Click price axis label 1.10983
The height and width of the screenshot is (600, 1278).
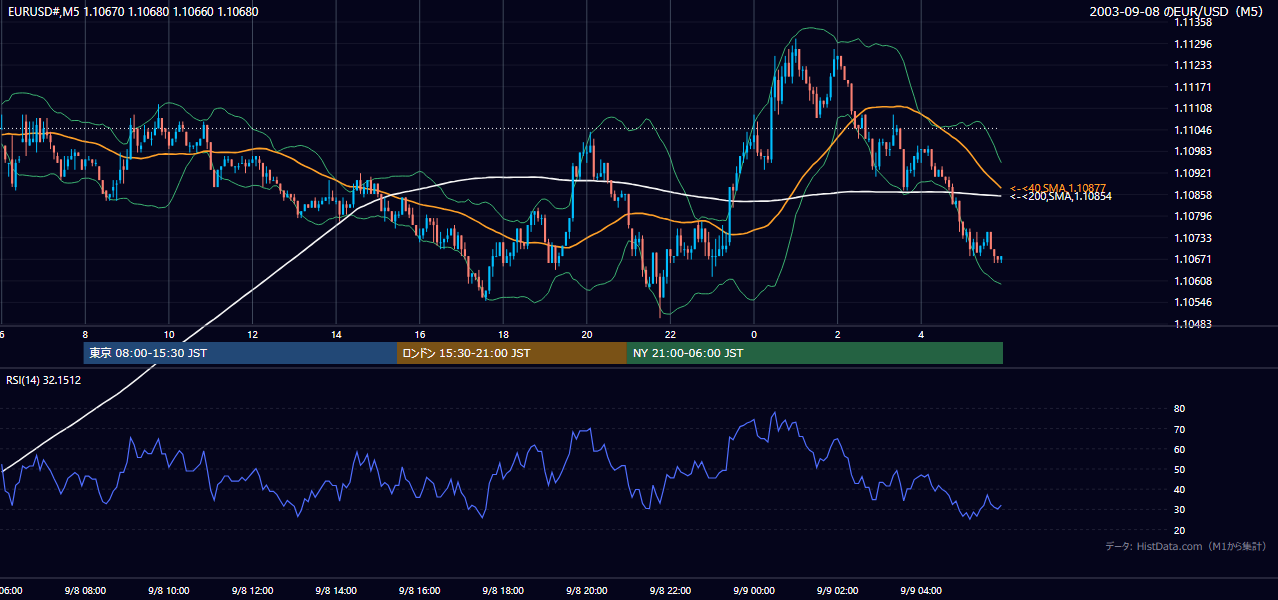pos(1195,151)
